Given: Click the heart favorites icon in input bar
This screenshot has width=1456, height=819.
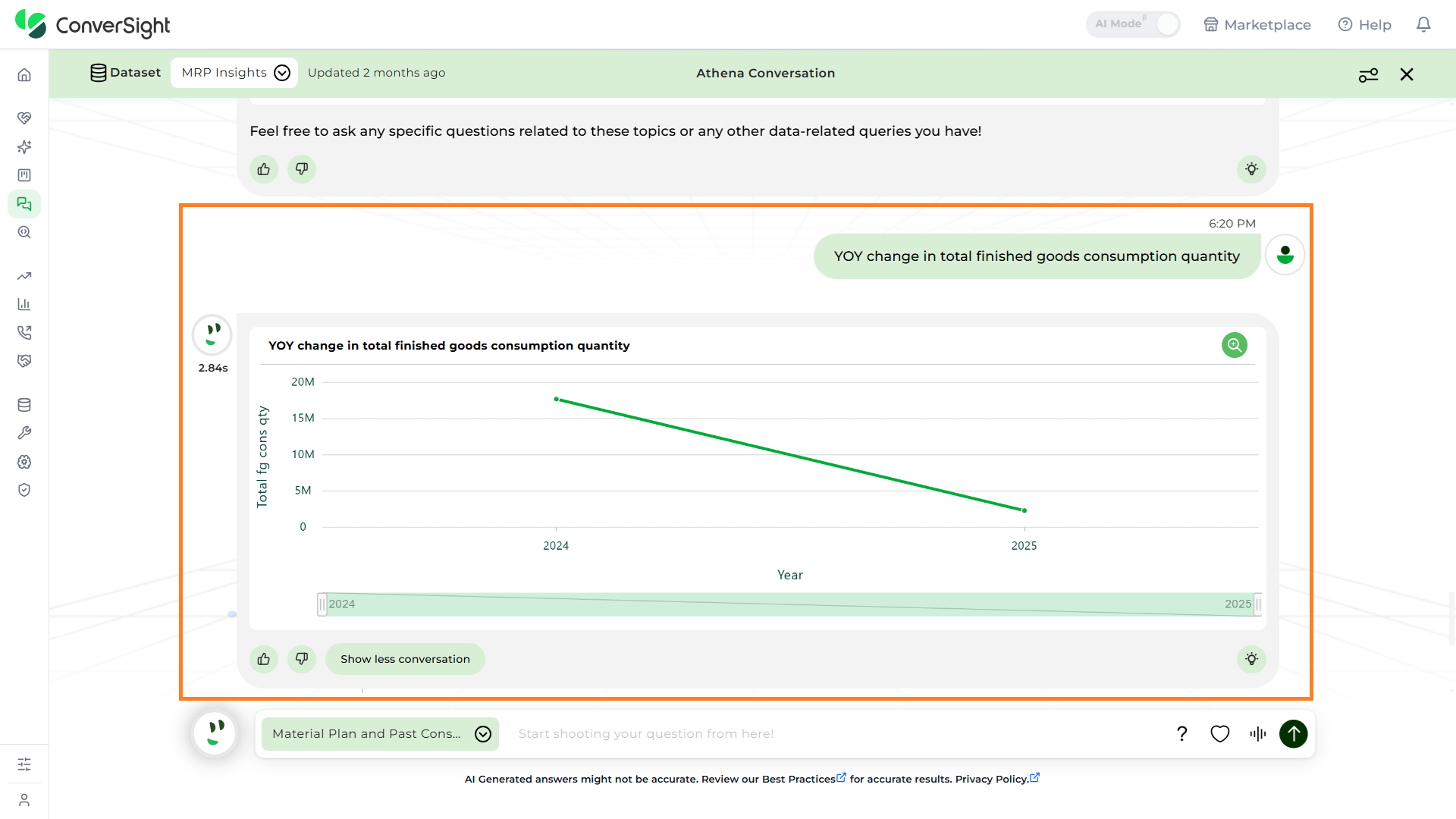Looking at the screenshot, I should click(1219, 734).
